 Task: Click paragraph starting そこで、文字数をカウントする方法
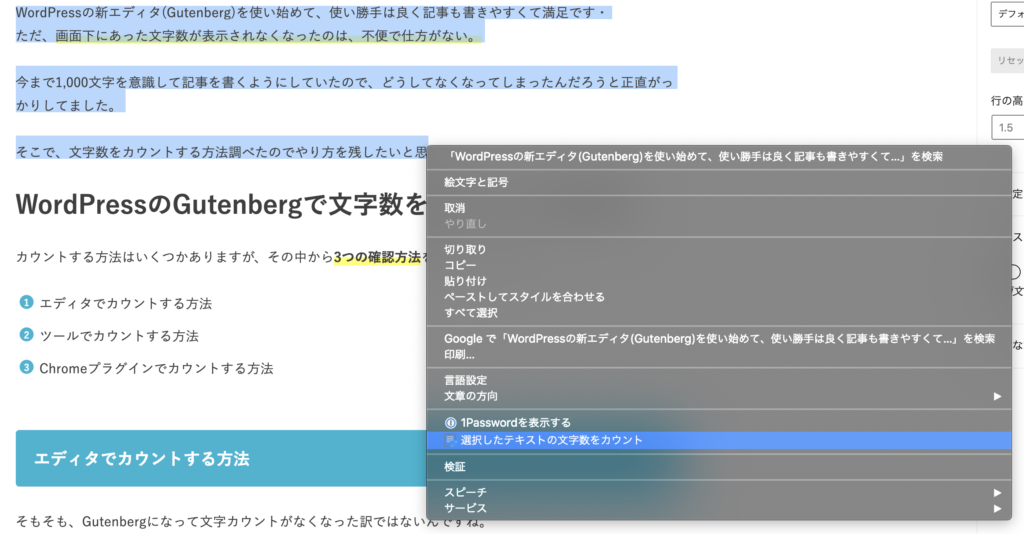pos(221,152)
